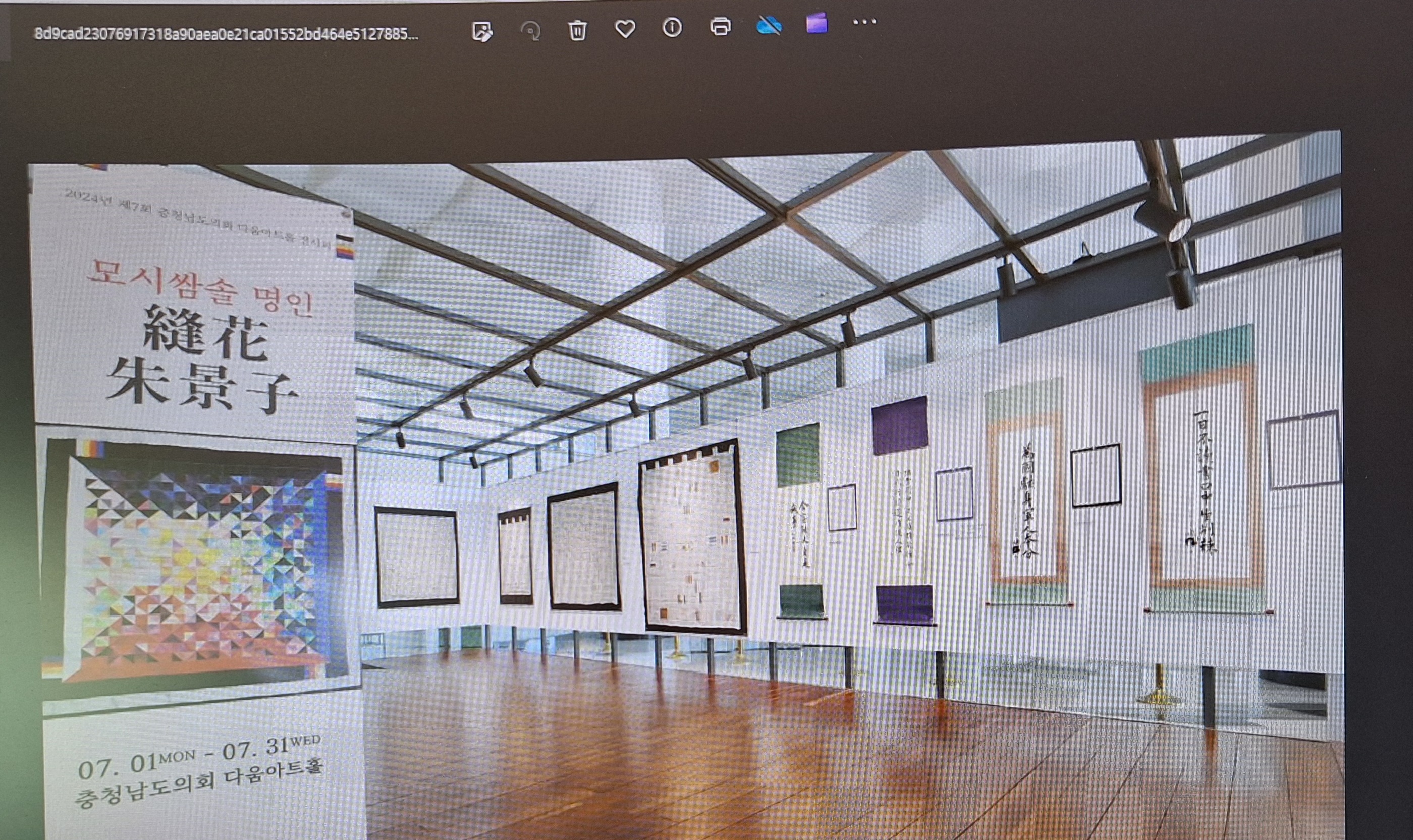Click the 8d9cad23076917318... file name

(227, 34)
